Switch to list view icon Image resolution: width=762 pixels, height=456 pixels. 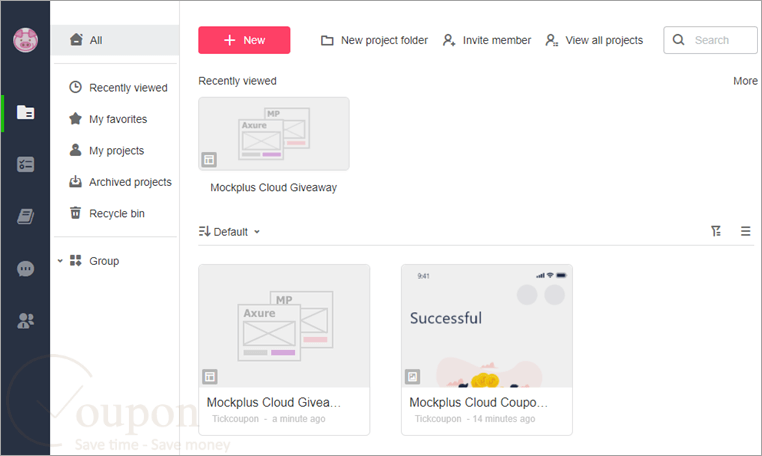[x=745, y=231]
